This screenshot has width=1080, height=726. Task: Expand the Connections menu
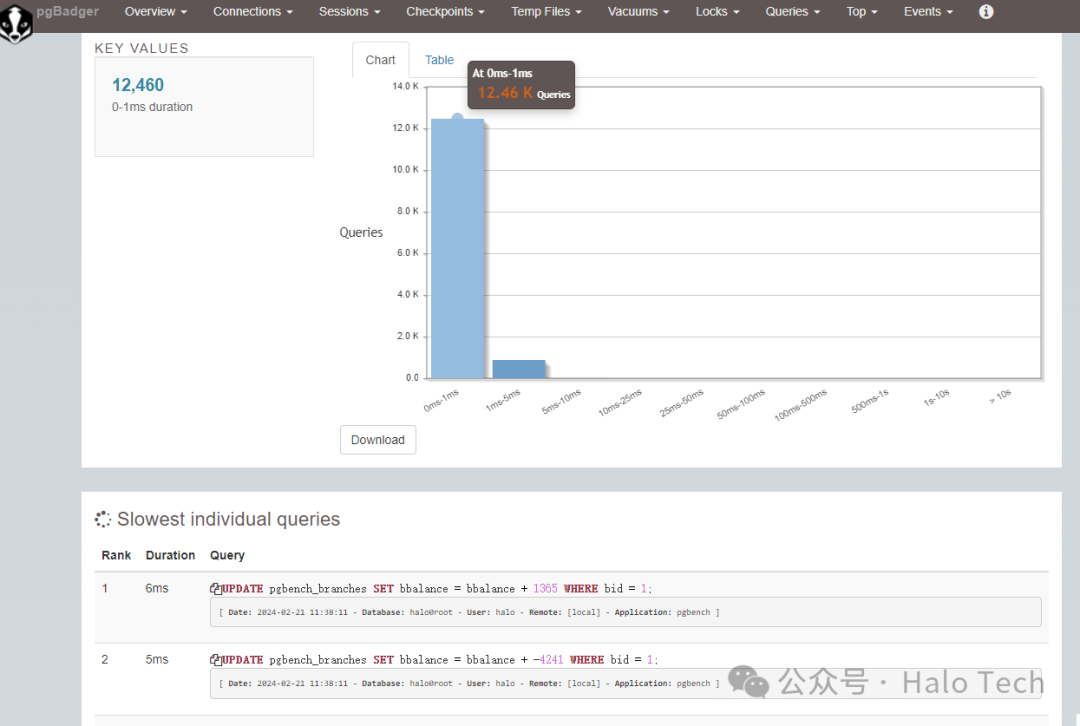point(253,12)
